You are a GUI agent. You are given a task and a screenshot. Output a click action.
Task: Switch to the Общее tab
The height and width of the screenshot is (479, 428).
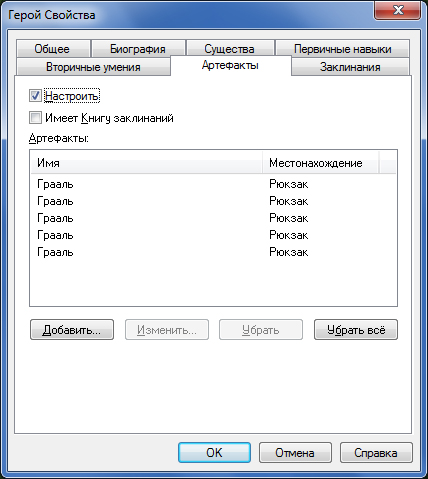tap(53, 49)
